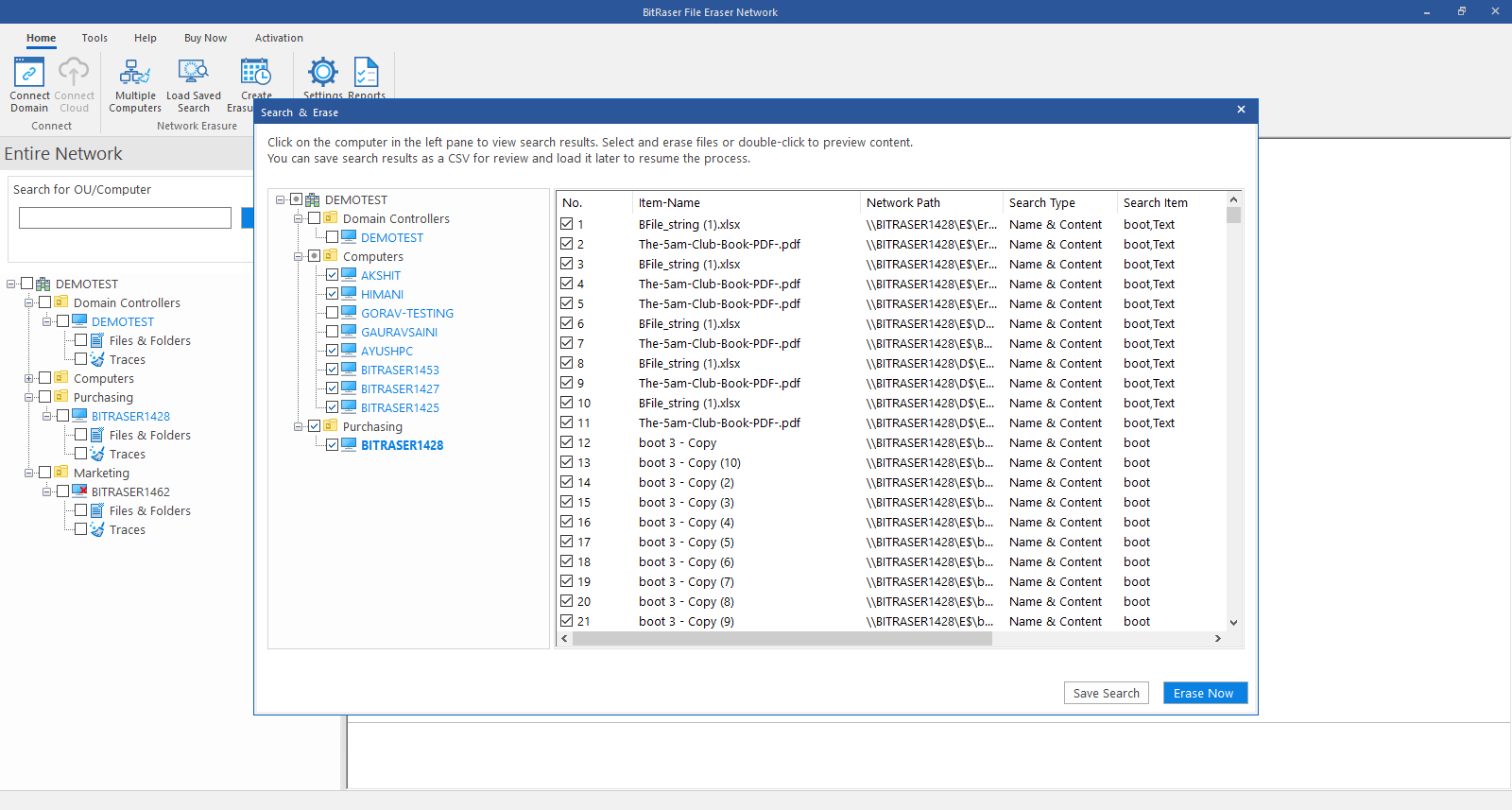Collapse the Marketing node in left pane
This screenshot has width=1512, height=810.
29,473
